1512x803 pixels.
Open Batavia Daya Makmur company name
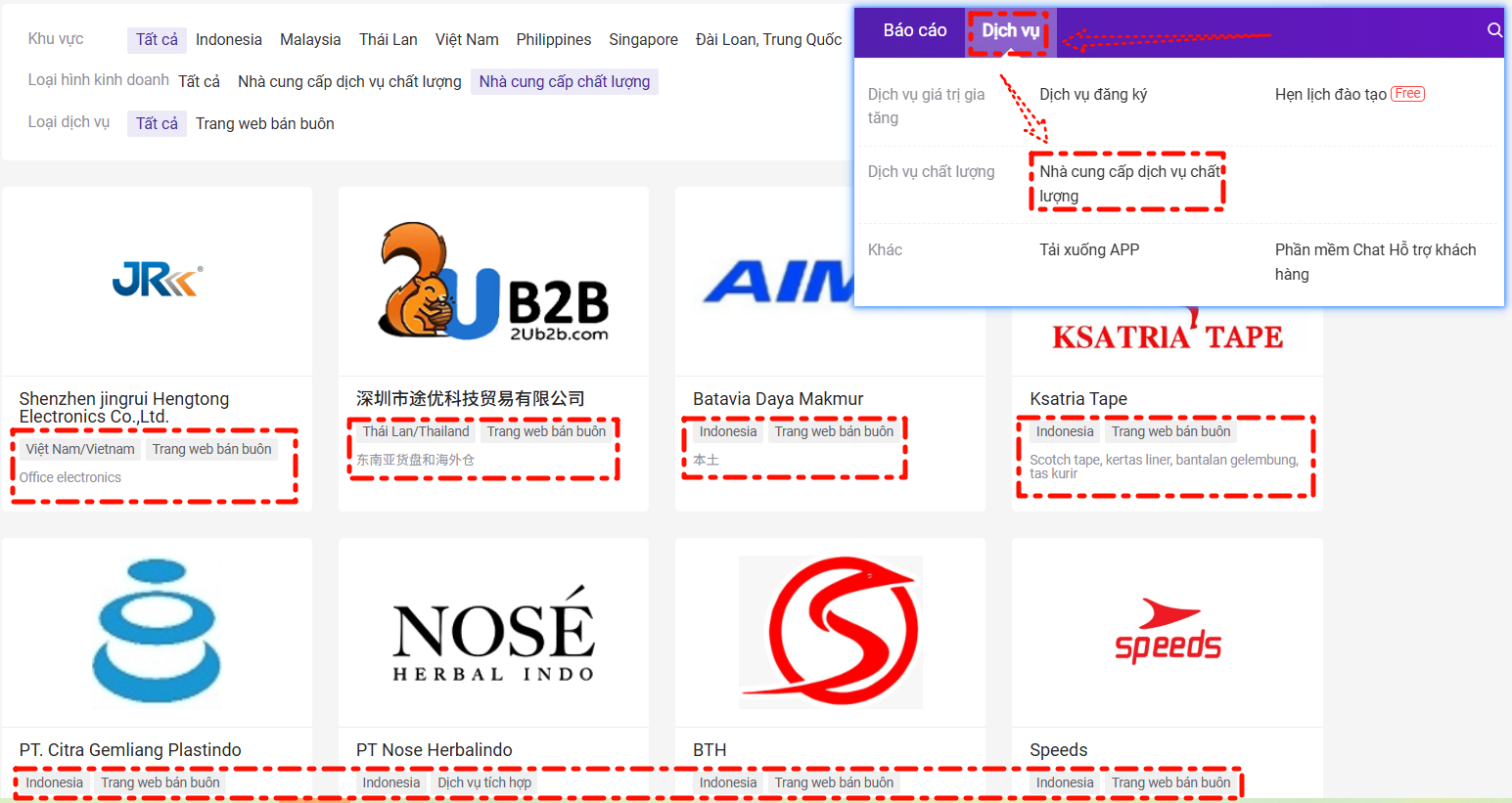[x=778, y=399]
